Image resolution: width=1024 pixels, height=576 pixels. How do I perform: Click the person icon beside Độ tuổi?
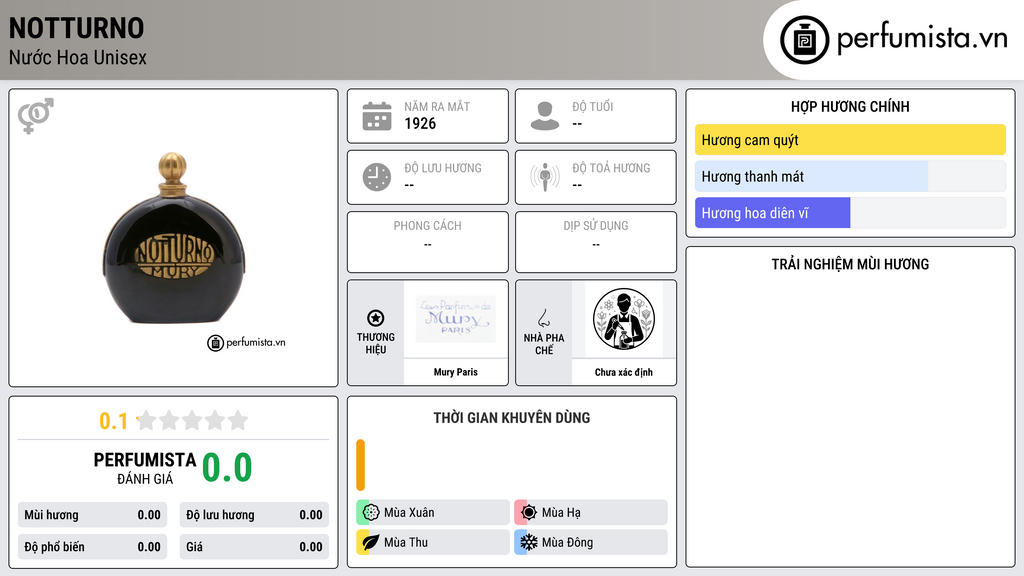[x=545, y=116]
